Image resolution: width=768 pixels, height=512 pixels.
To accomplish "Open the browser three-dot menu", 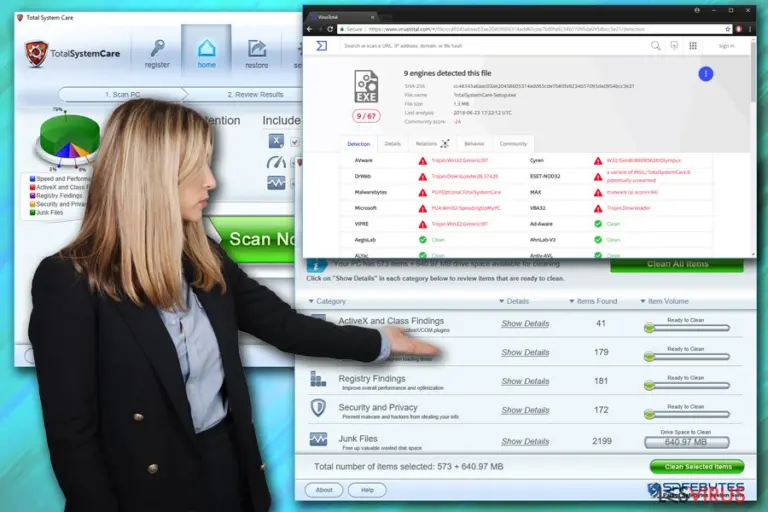I will [749, 29].
